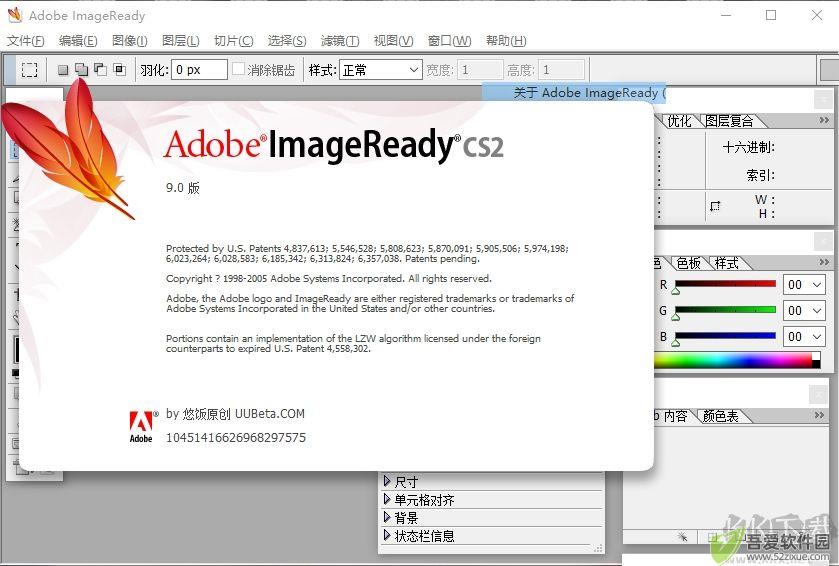Image resolution: width=839 pixels, height=566 pixels.
Task: Click the green G color slider
Action: pyautogui.click(x=726, y=309)
